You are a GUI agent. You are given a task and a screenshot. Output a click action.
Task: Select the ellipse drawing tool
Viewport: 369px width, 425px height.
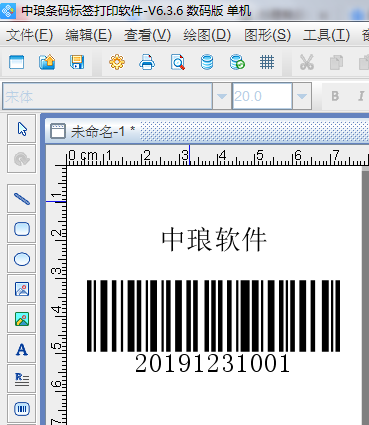(x=22, y=259)
